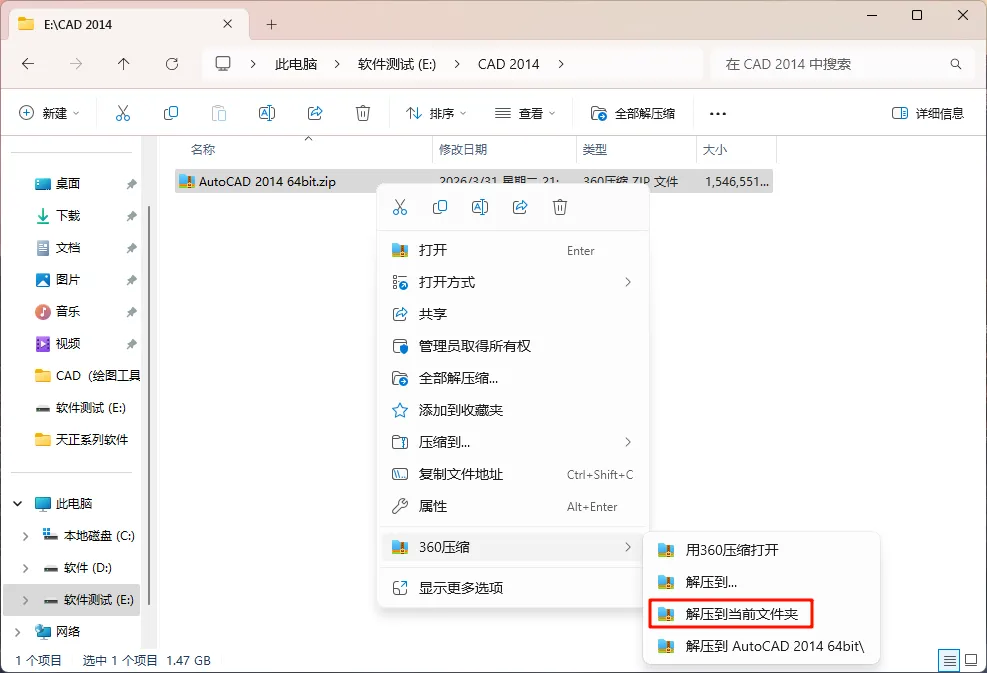The image size is (987, 673).
Task: Click the Share icon in the toolbar
Action: pos(315,113)
